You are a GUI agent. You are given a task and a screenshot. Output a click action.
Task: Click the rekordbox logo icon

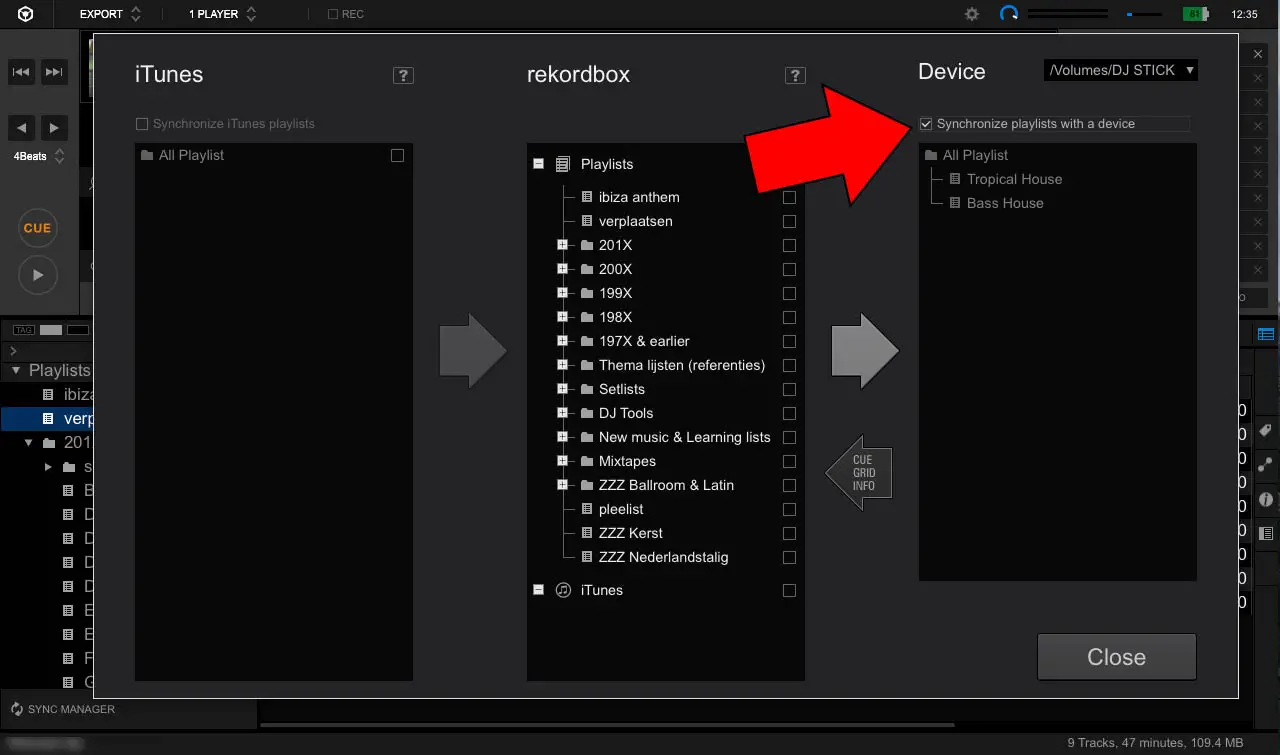(25, 14)
